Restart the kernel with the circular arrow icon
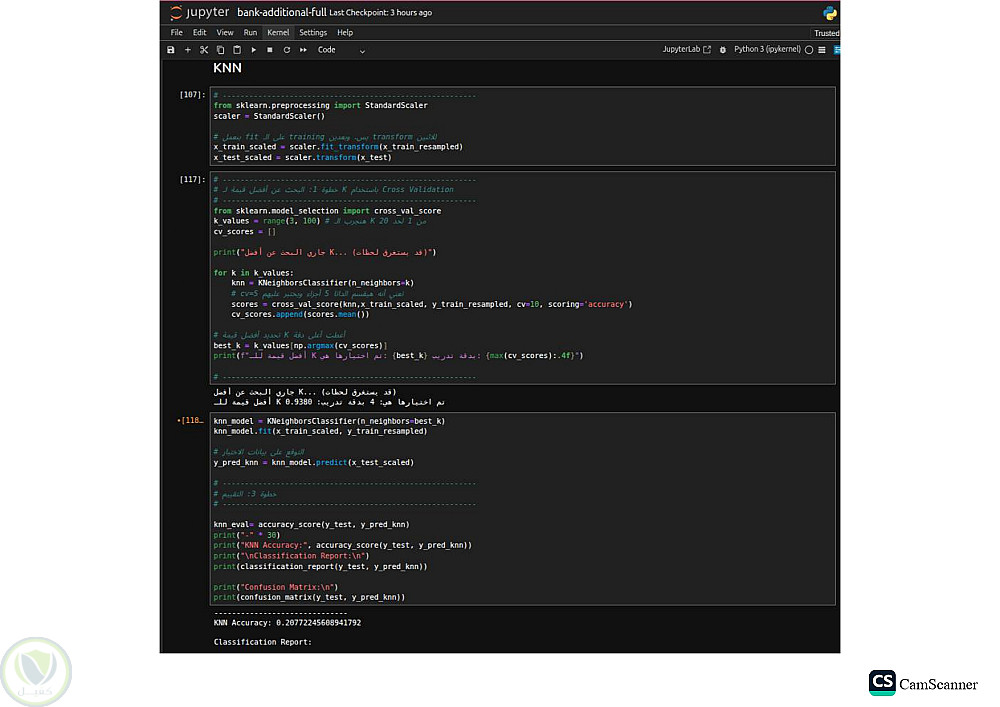 pos(287,50)
